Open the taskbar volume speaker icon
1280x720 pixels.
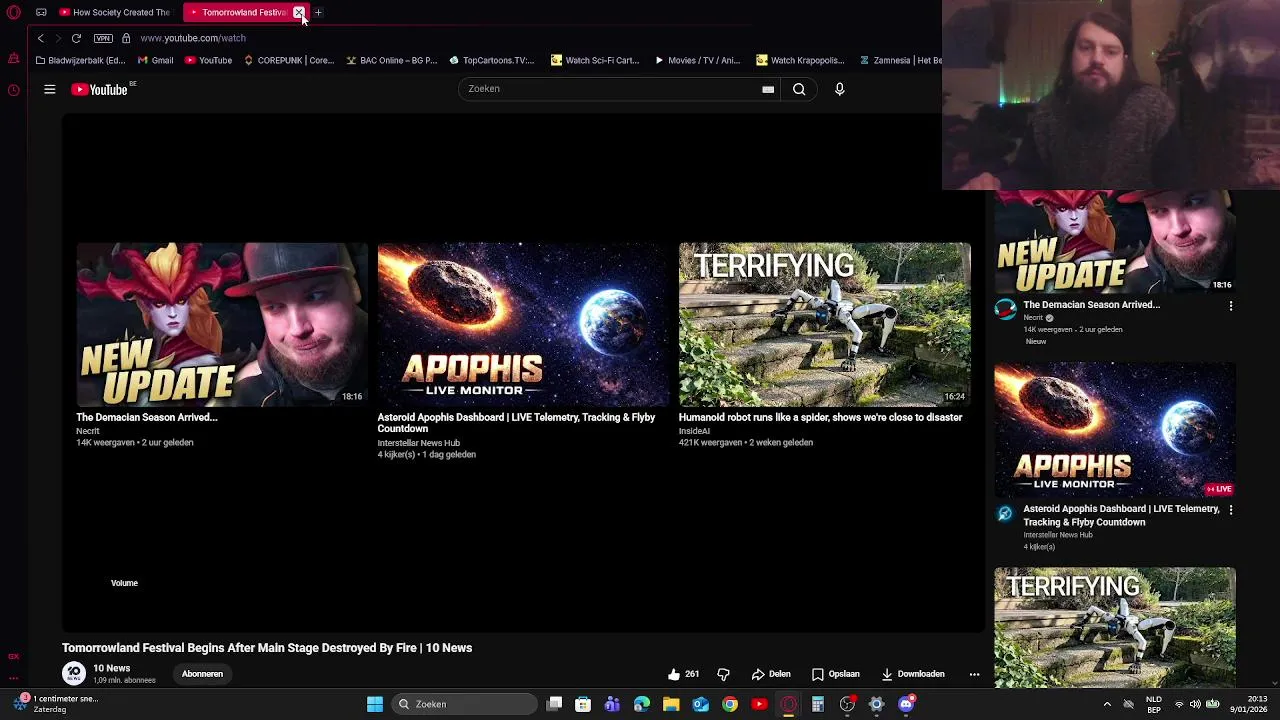click(x=1195, y=704)
